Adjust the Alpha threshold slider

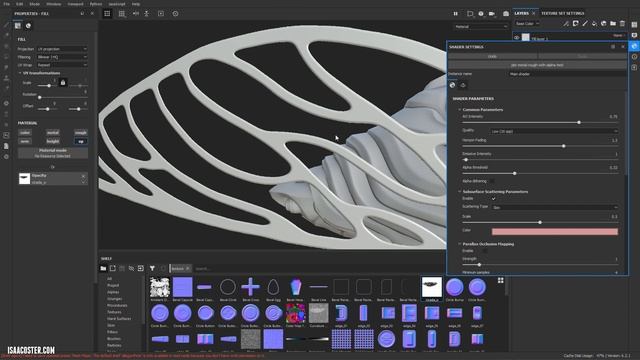click(x=540, y=173)
